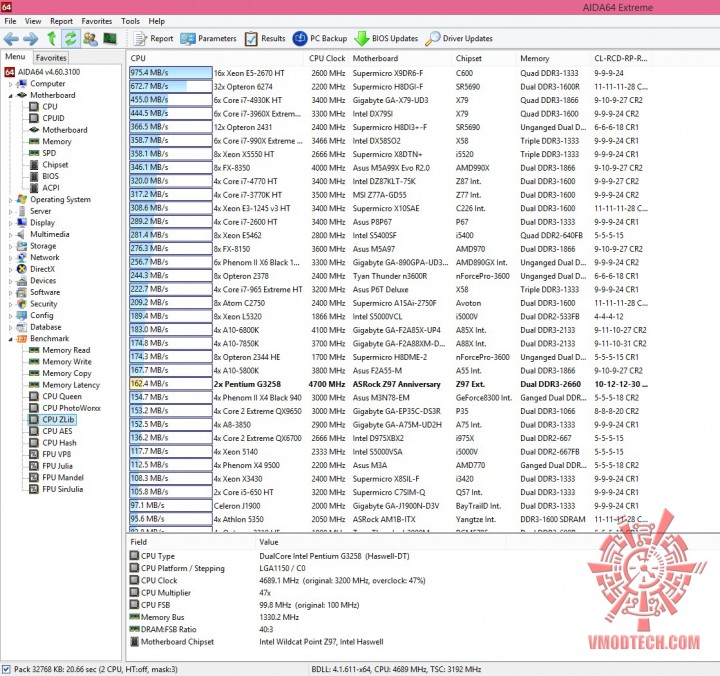Check for Driver Updates
The width and height of the screenshot is (720, 676).
pyautogui.click(x=459, y=39)
